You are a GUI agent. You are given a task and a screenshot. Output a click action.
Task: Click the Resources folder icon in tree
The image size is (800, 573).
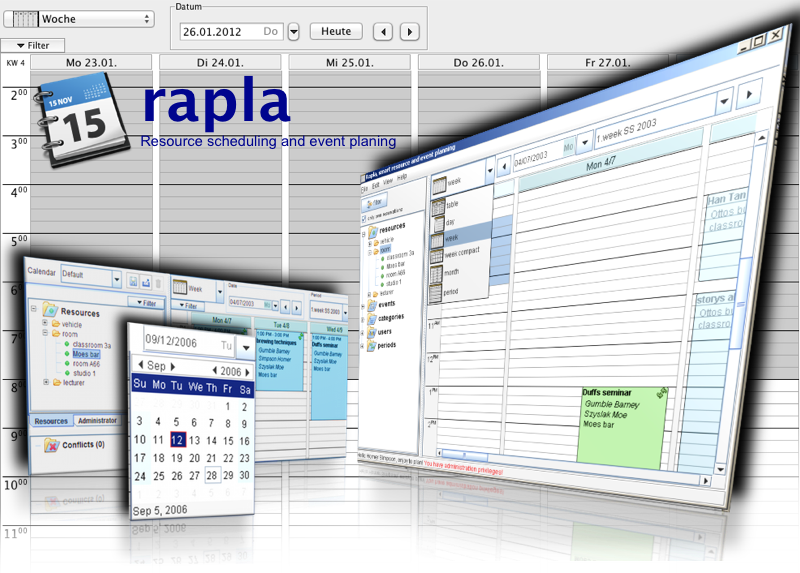pyautogui.click(x=52, y=313)
